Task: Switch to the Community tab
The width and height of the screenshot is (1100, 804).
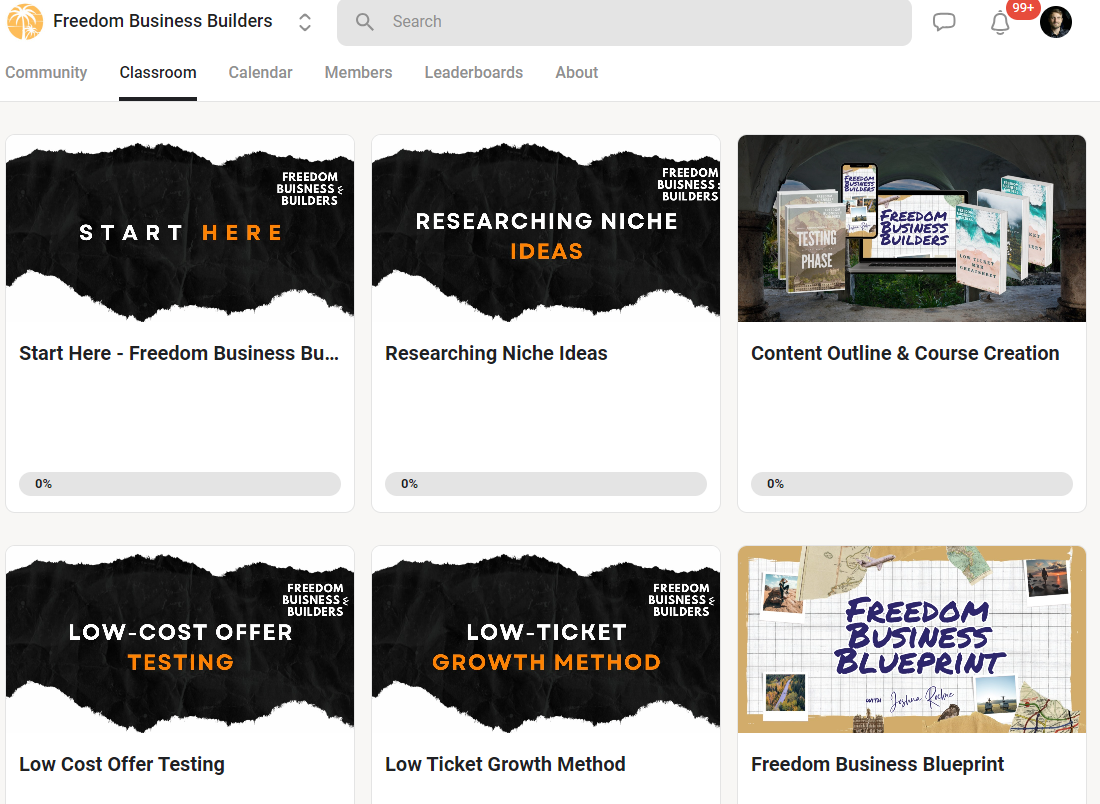Action: (46, 72)
